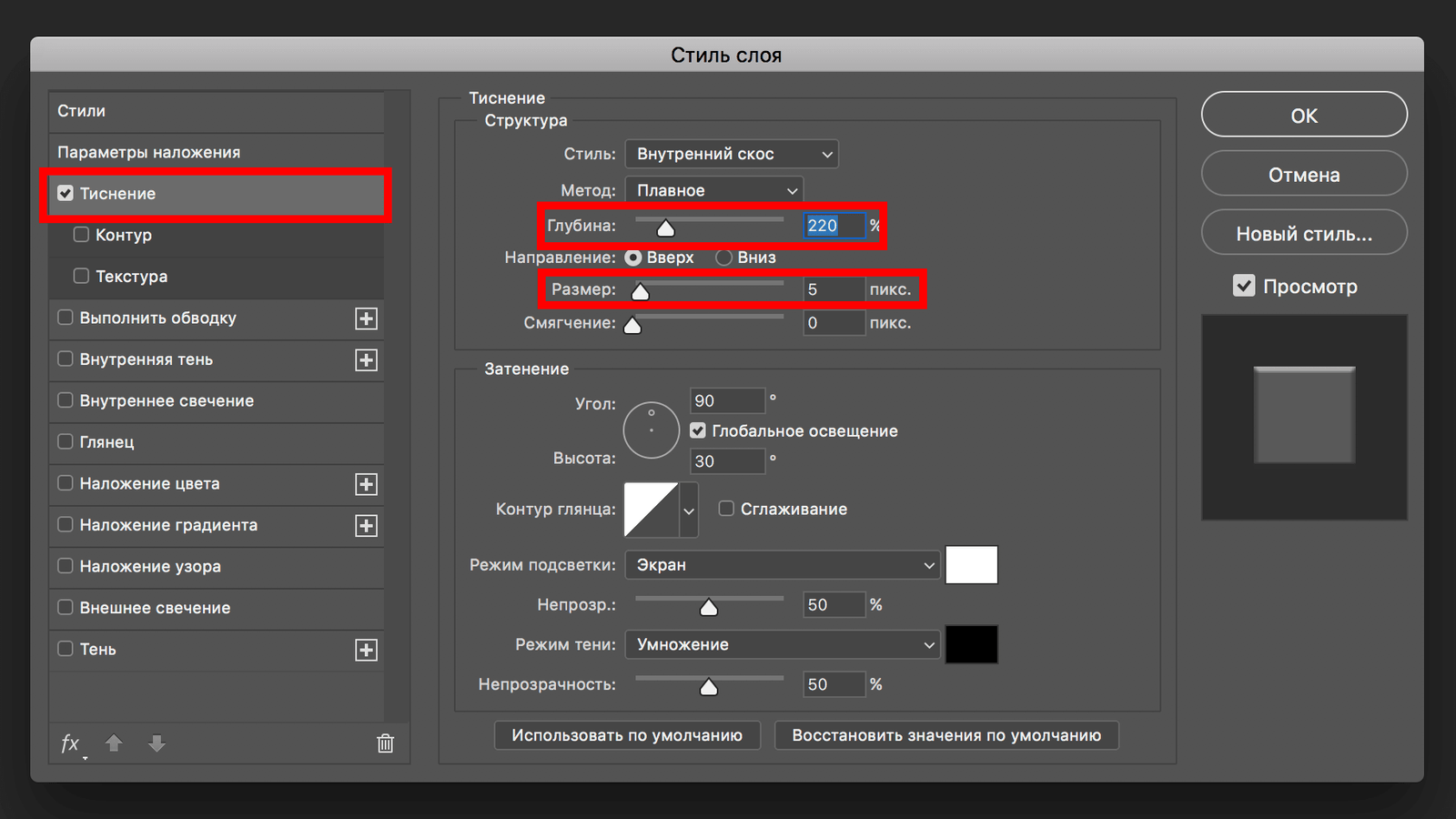Click the trash icon to delete effect
The image size is (1456, 819).
(385, 743)
